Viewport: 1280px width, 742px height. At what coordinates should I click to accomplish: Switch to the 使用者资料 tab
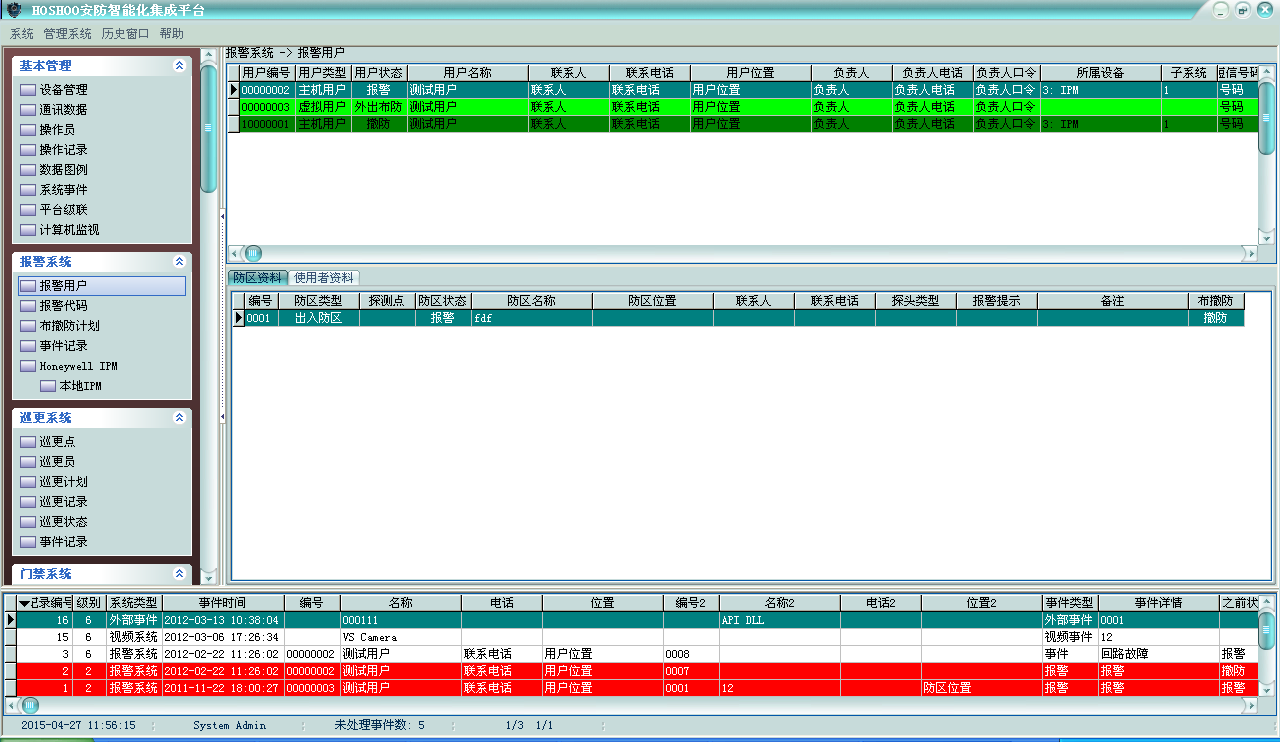[x=323, y=278]
